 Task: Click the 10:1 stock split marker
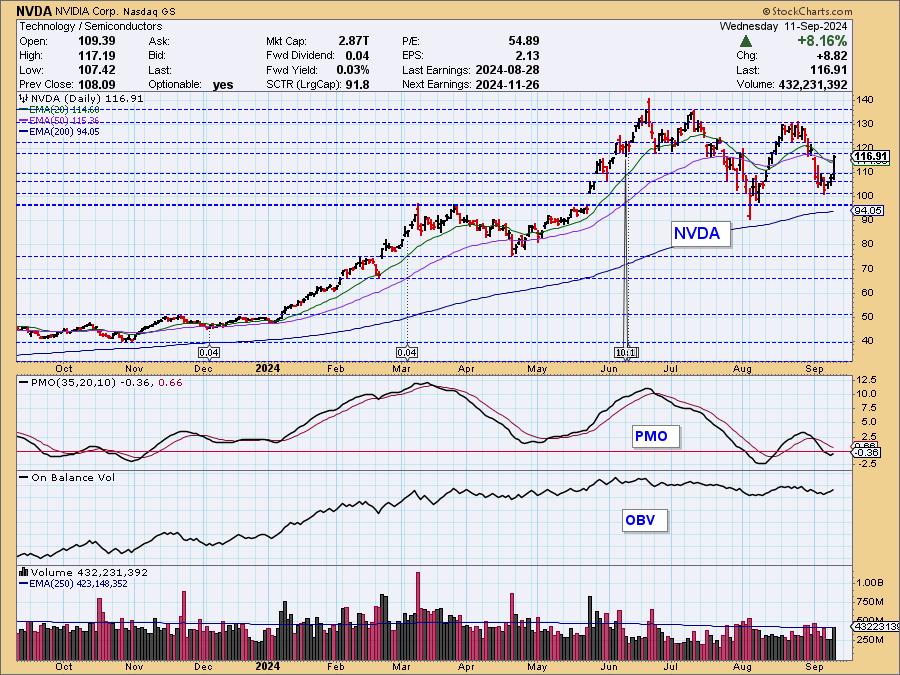pyautogui.click(x=626, y=352)
